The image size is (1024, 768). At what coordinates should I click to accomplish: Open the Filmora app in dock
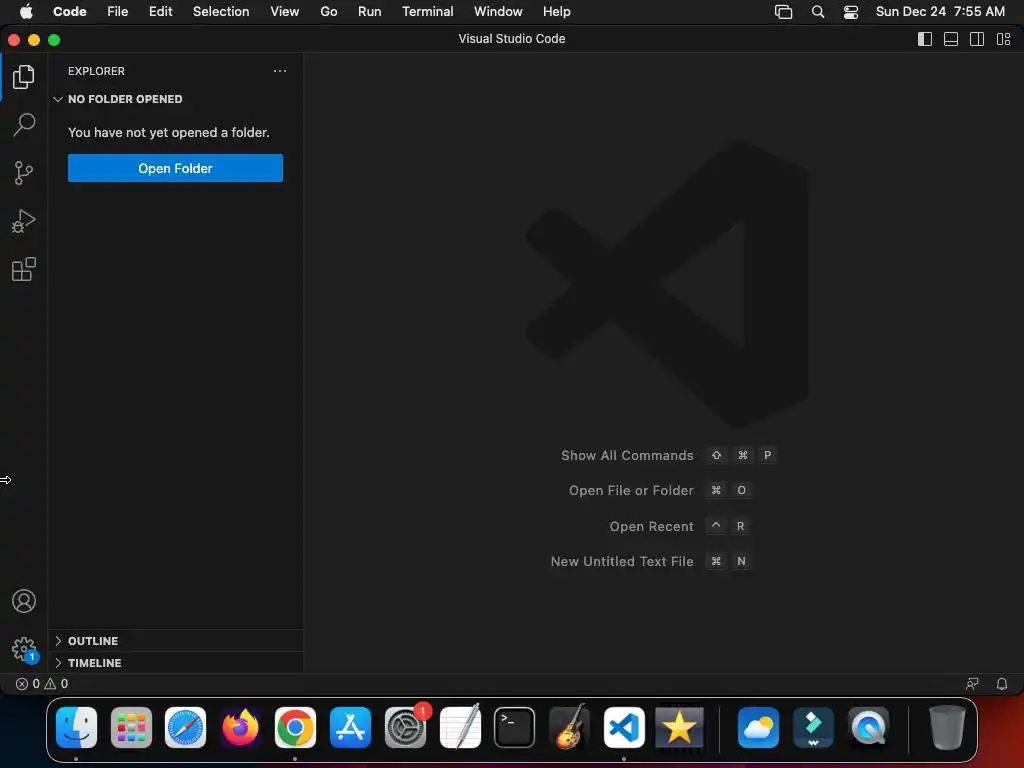tap(813, 728)
